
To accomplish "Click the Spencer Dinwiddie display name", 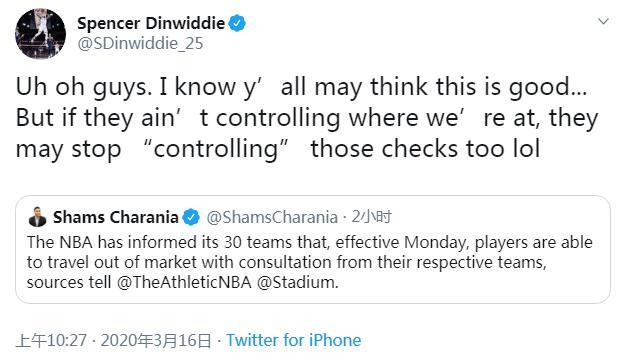I will pos(151,23).
